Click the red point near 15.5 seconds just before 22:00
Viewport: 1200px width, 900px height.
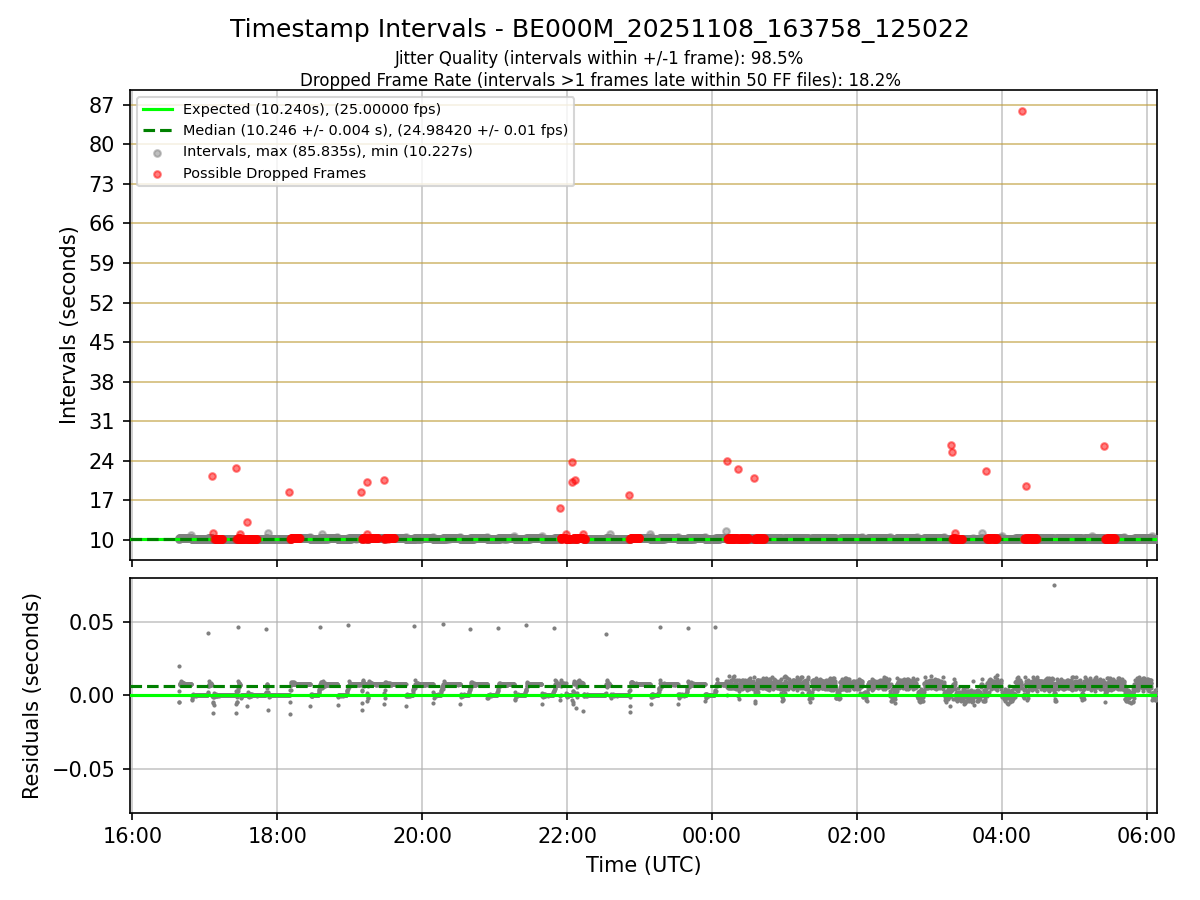point(560,508)
